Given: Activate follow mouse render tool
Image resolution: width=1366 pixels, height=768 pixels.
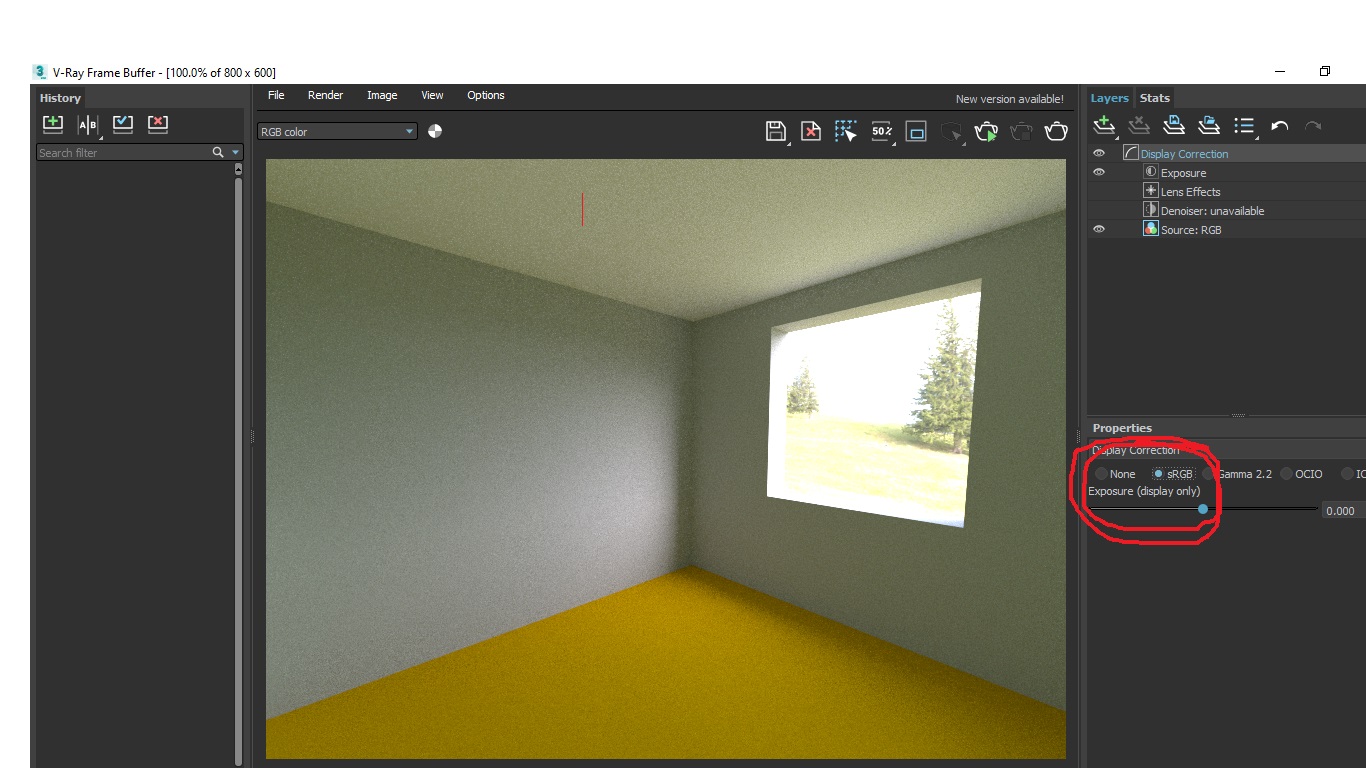Looking at the screenshot, I should (846, 131).
